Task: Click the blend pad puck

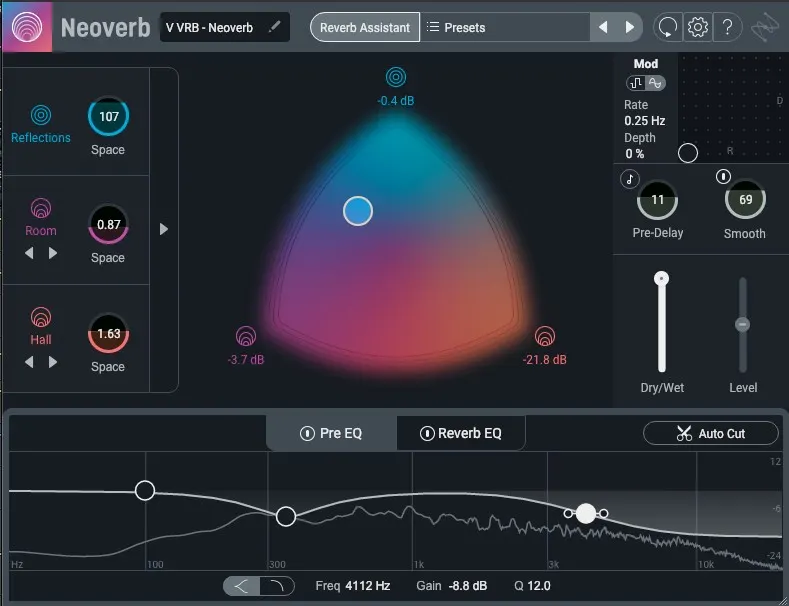Action: click(x=358, y=211)
